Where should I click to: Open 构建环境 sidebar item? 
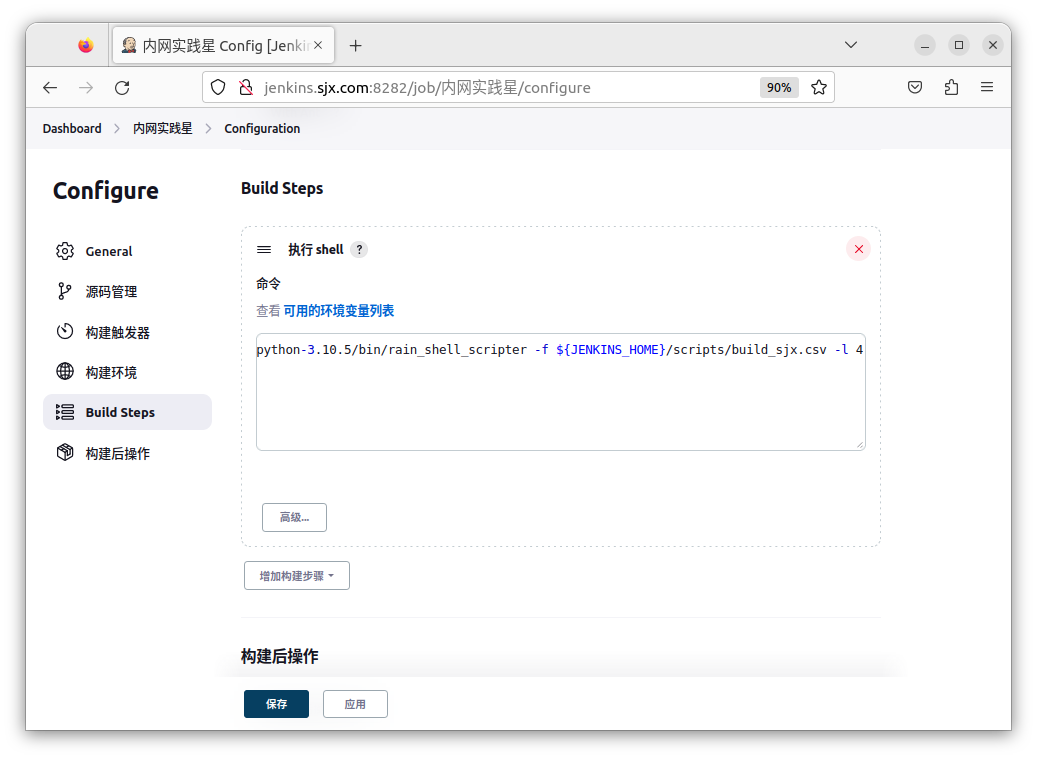(x=111, y=372)
